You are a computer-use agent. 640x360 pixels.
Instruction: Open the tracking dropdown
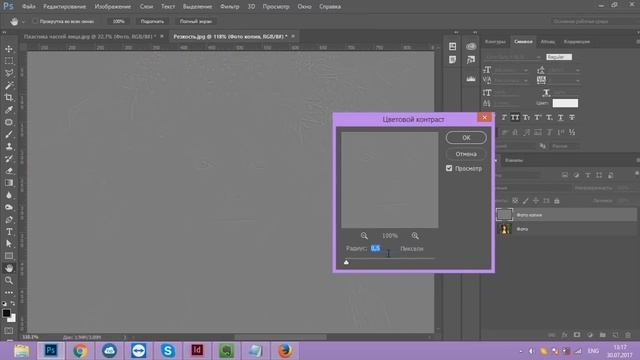tap(578, 80)
